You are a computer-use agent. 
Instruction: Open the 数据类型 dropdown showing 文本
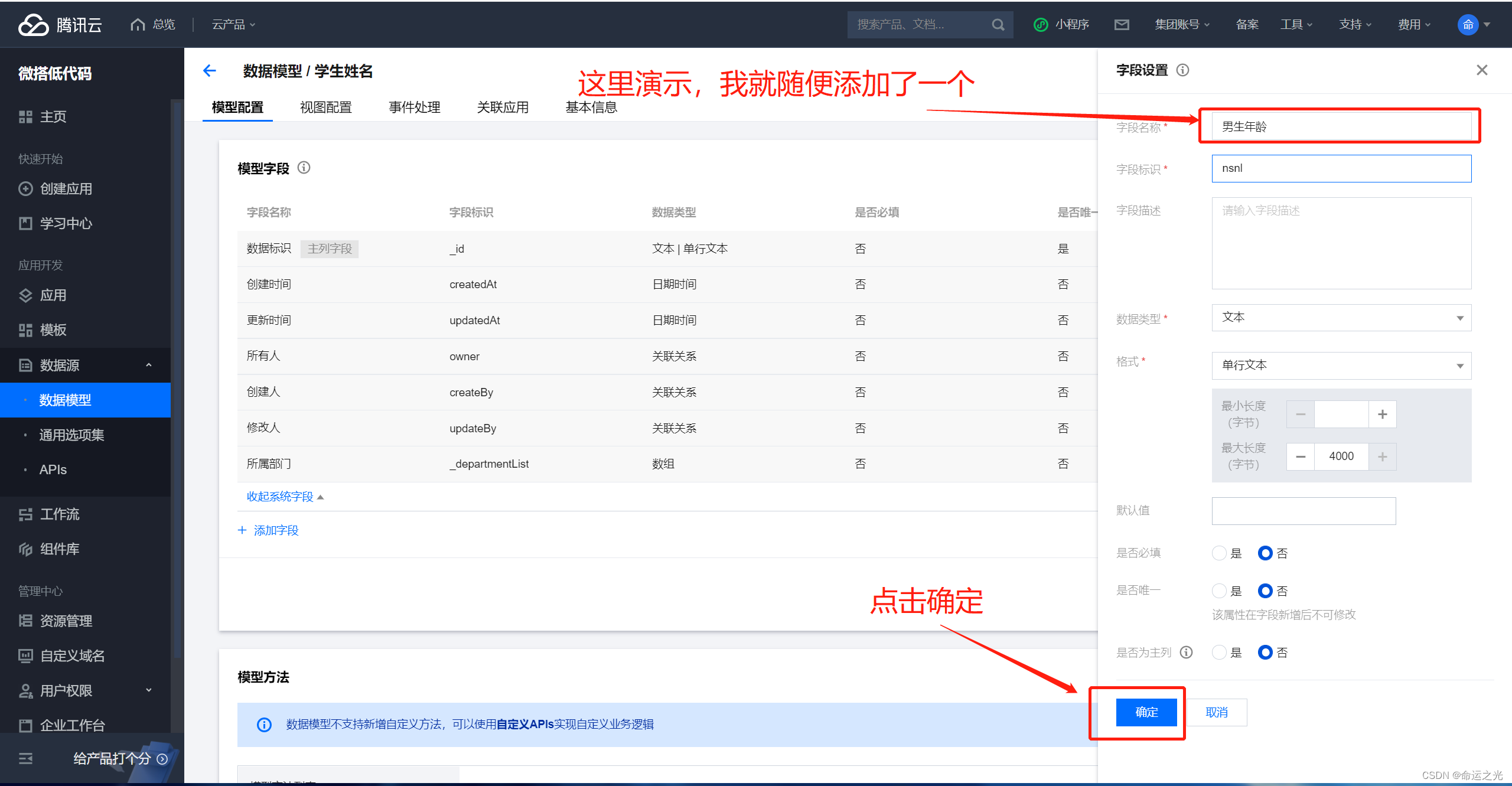coord(1341,318)
